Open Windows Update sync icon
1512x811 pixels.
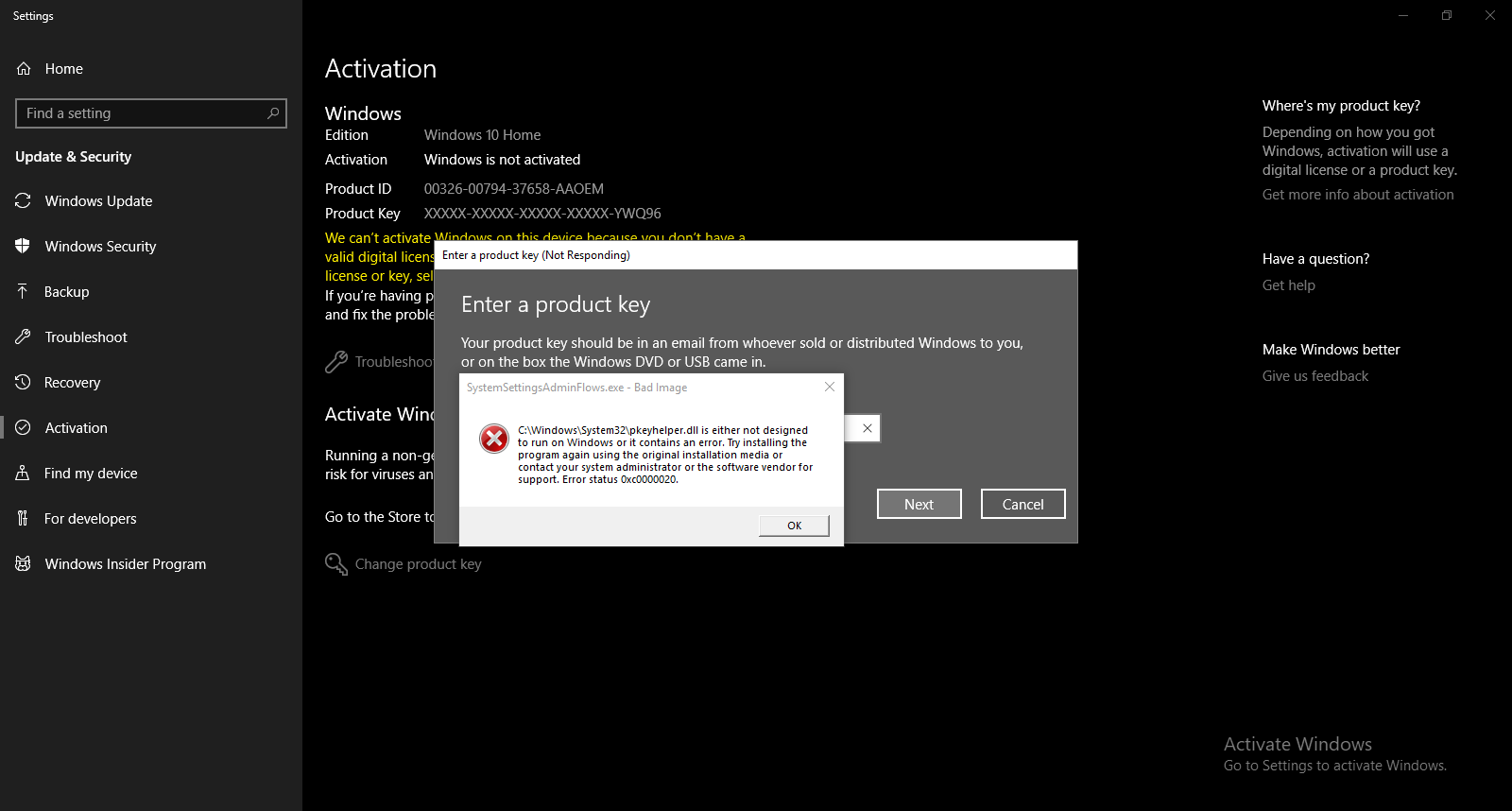coord(24,201)
